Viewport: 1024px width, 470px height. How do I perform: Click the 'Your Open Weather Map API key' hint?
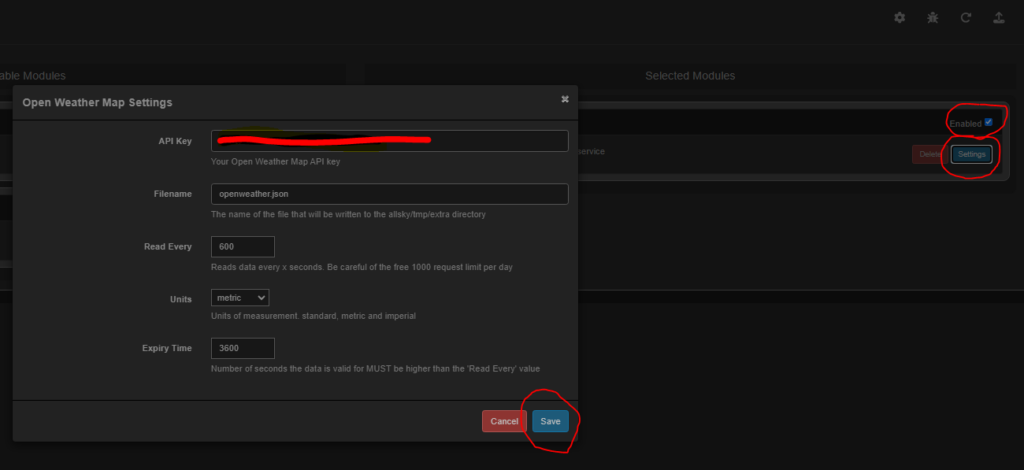276,161
